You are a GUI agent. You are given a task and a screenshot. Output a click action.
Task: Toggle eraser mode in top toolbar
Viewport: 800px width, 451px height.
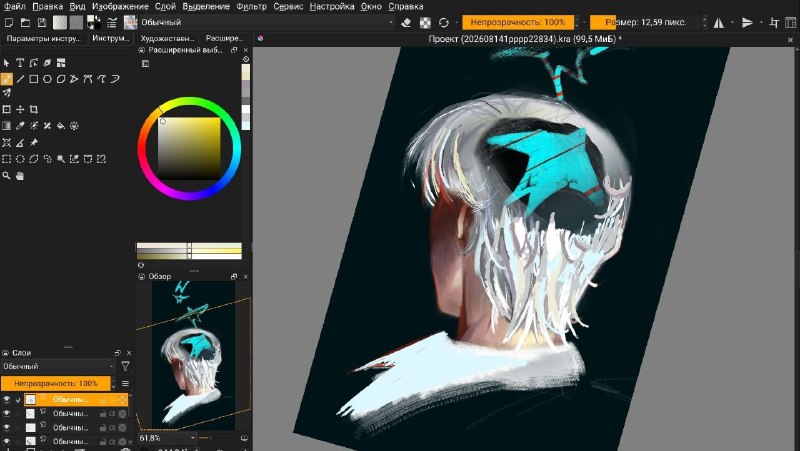point(406,22)
